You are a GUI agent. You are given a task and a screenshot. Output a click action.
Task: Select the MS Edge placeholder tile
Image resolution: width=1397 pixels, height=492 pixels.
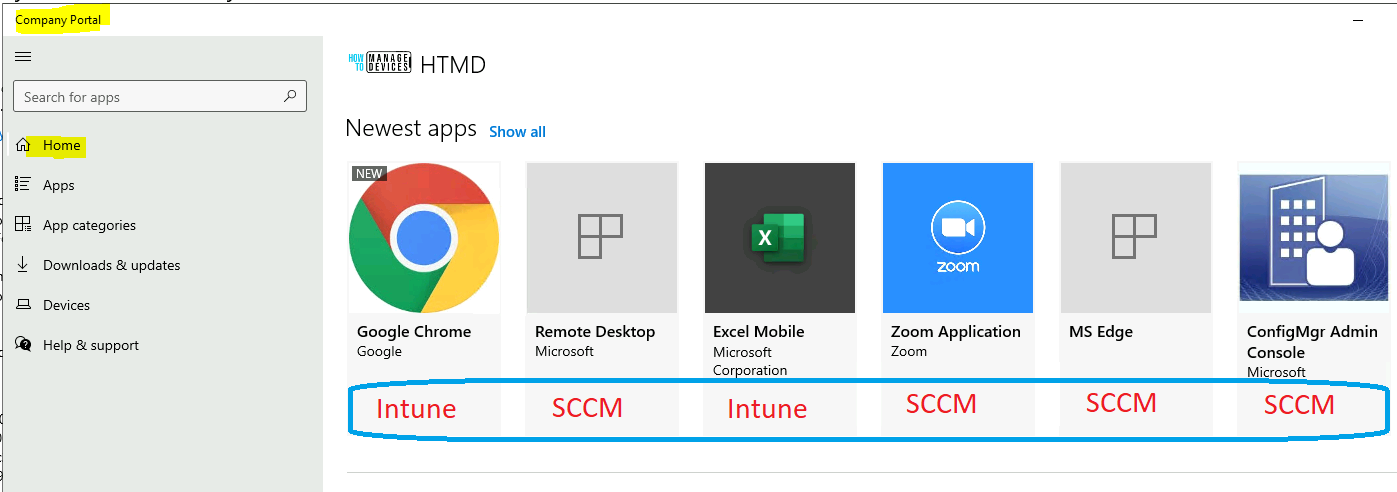point(1136,238)
